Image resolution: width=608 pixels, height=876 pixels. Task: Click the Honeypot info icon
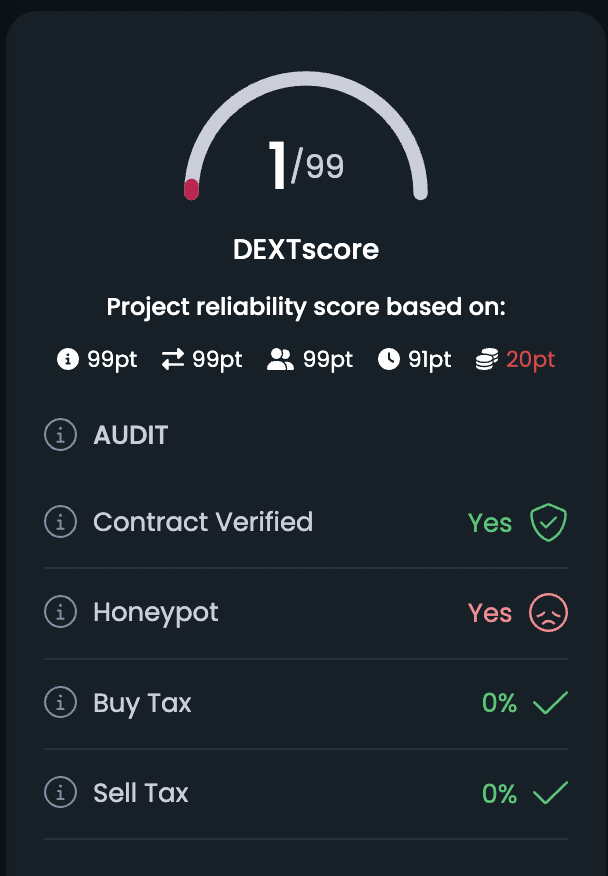[x=60, y=613]
